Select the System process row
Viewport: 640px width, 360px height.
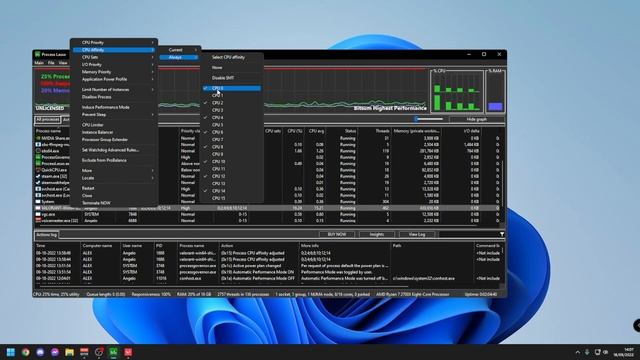(x=267, y=202)
